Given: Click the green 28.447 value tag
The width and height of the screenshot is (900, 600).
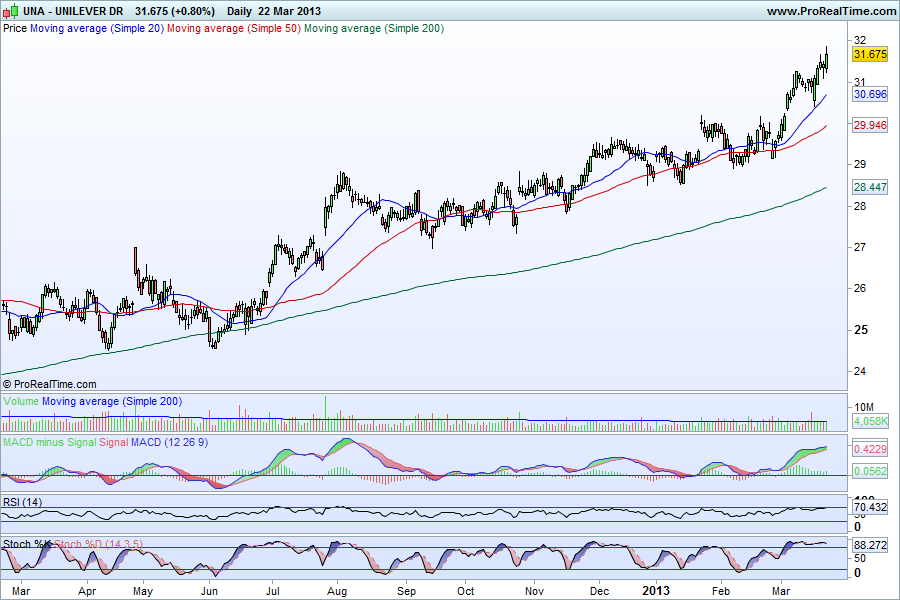Looking at the screenshot, I should point(870,187).
